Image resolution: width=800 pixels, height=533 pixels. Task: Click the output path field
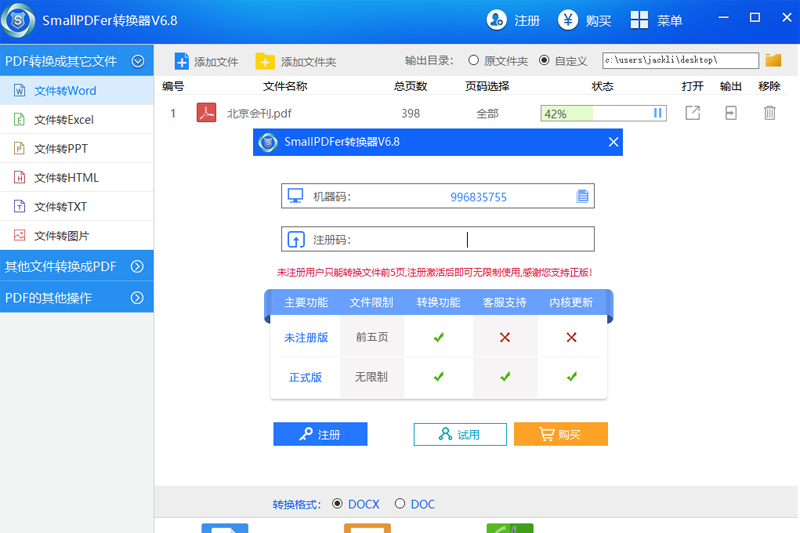pos(680,60)
